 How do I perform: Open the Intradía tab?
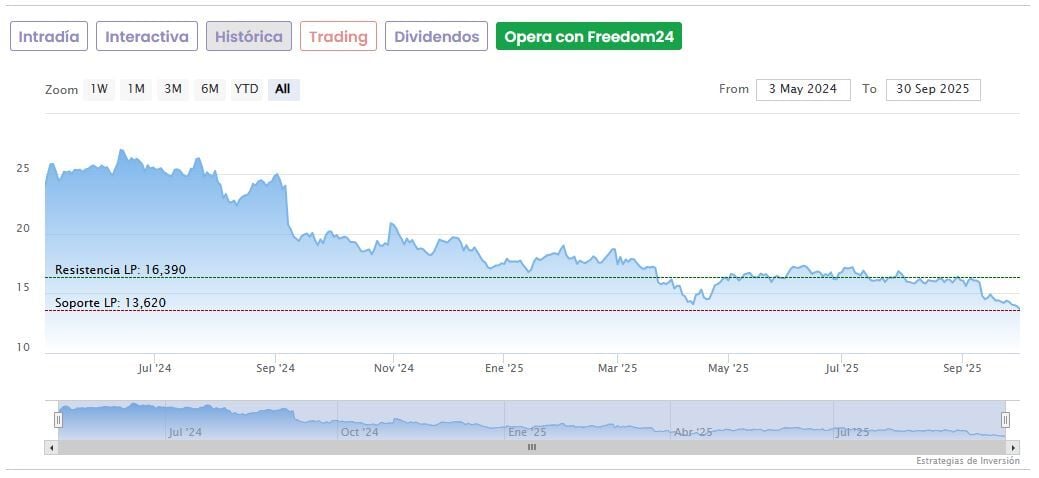coord(49,37)
